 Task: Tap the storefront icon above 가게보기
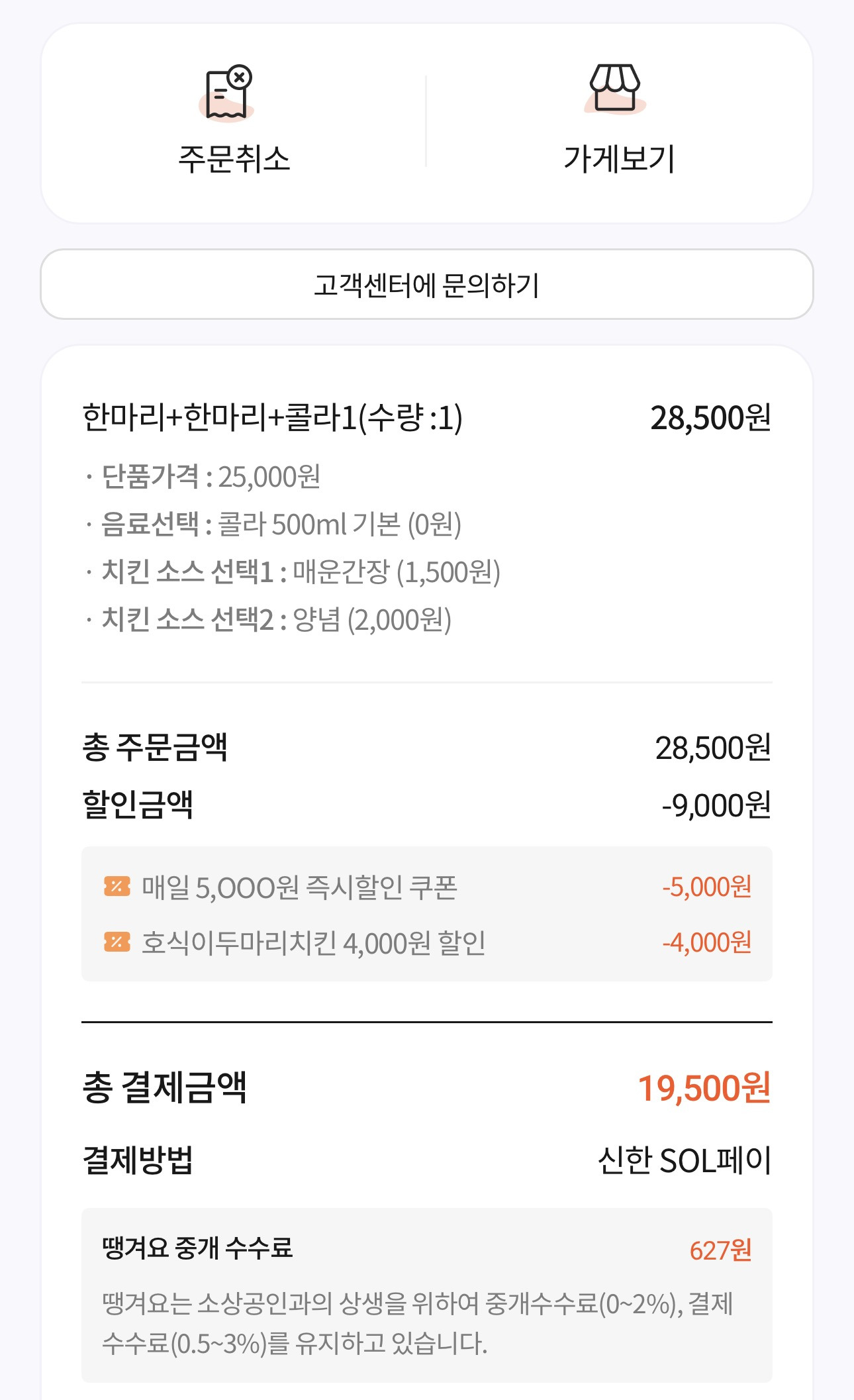pyautogui.click(x=615, y=89)
